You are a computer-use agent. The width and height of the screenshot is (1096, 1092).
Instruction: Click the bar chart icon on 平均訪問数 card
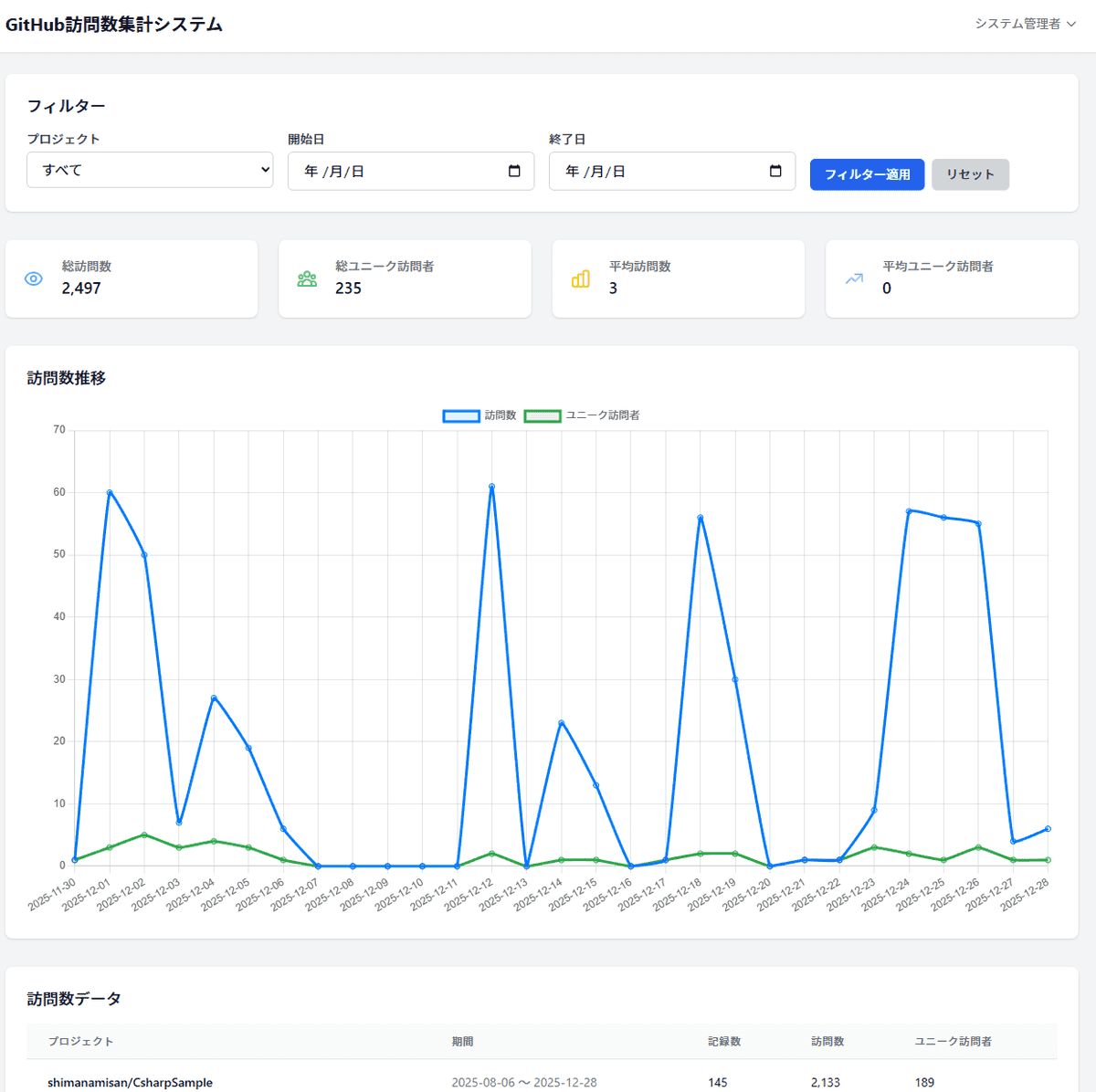pos(580,278)
